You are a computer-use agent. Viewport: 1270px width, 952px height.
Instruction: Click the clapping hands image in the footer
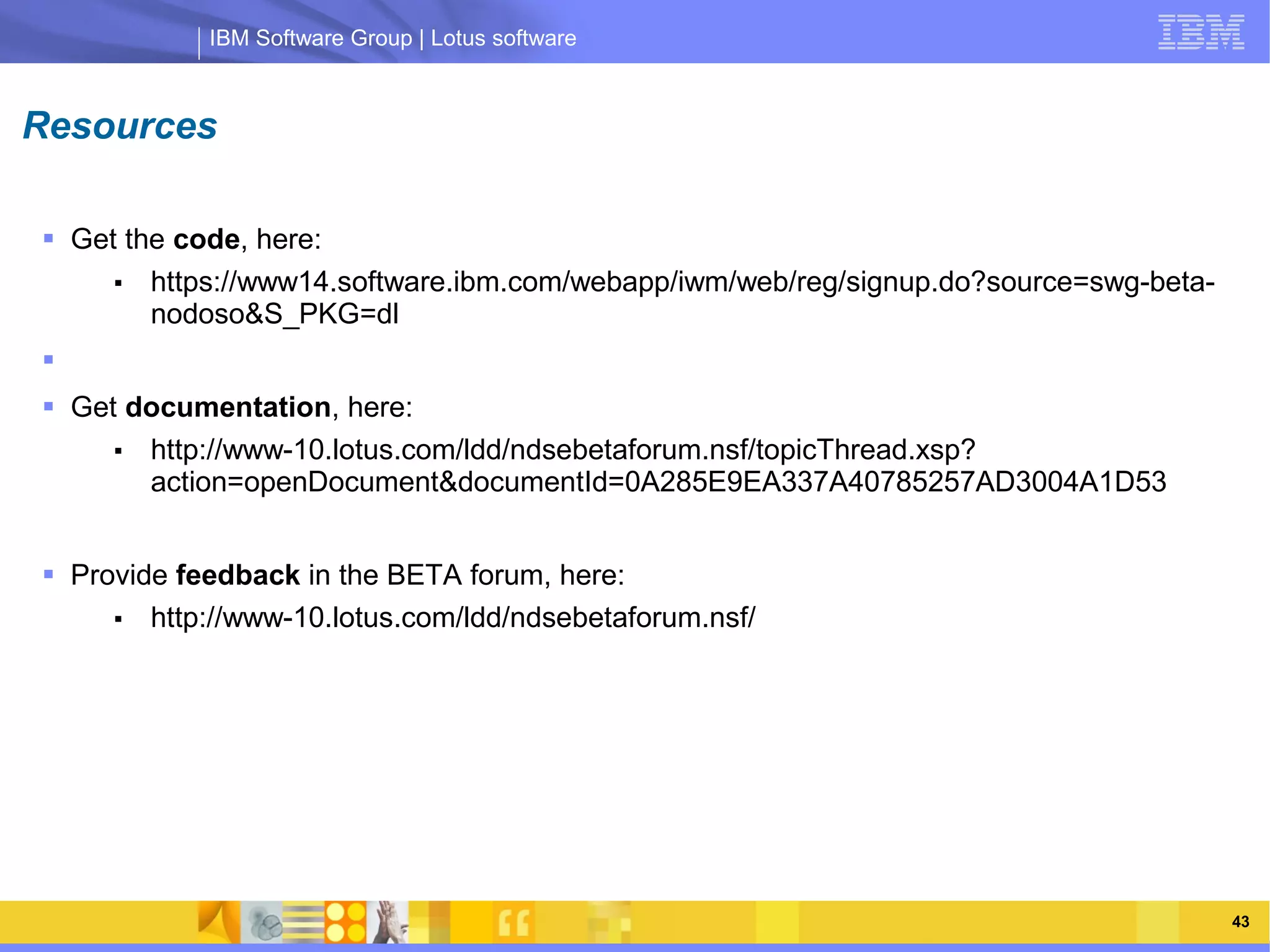pos(388,922)
